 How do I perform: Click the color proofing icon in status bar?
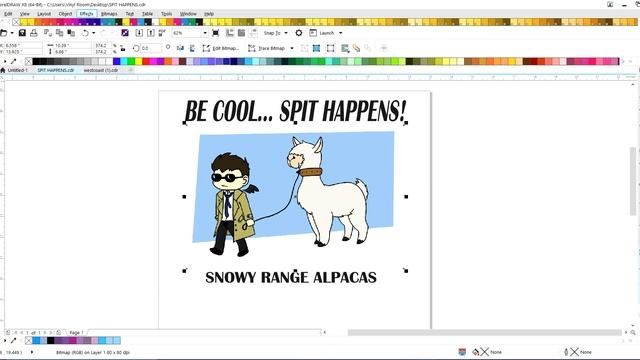coord(462,352)
